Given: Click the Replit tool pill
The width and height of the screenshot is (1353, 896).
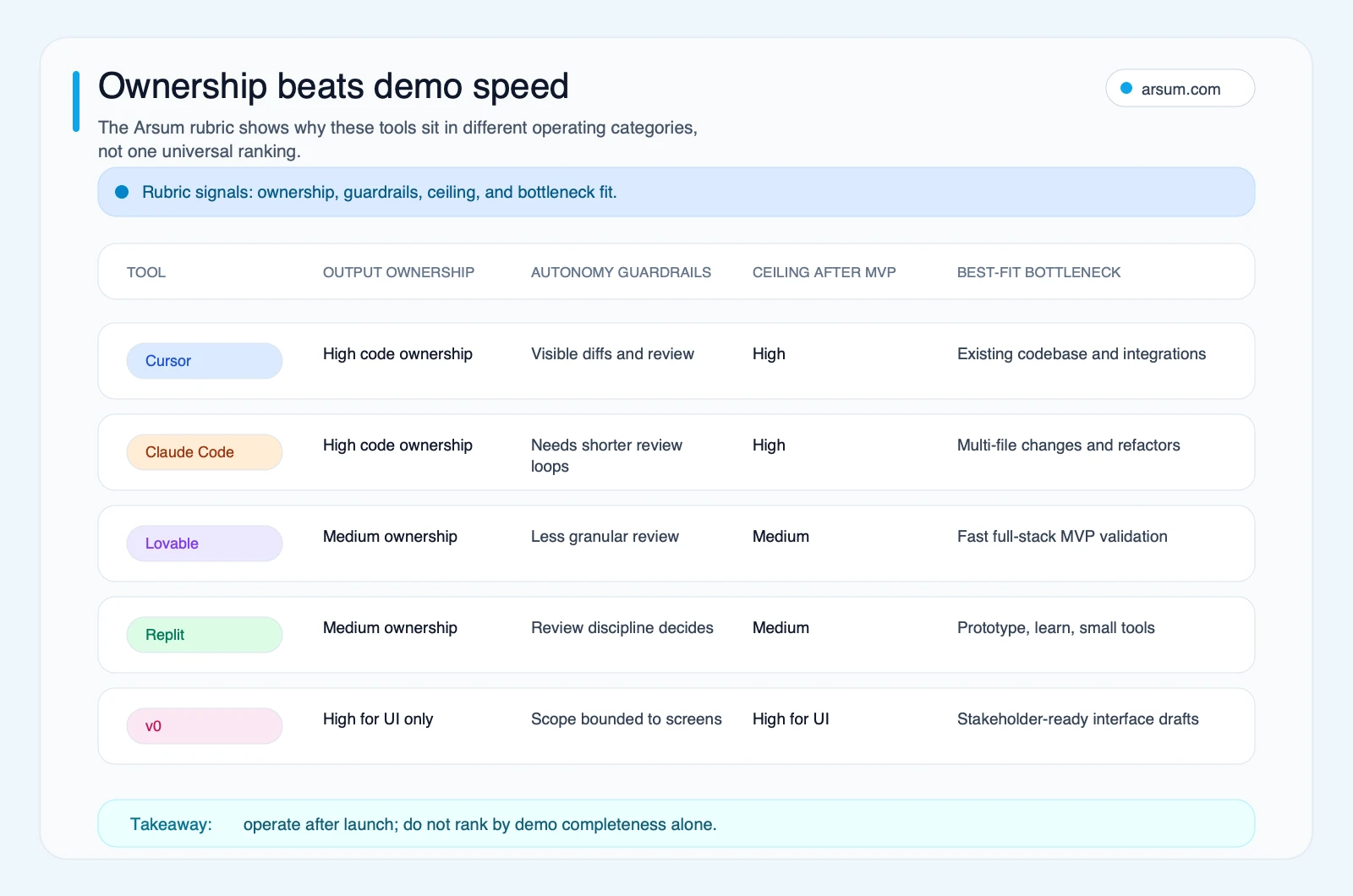Looking at the screenshot, I should click(205, 635).
